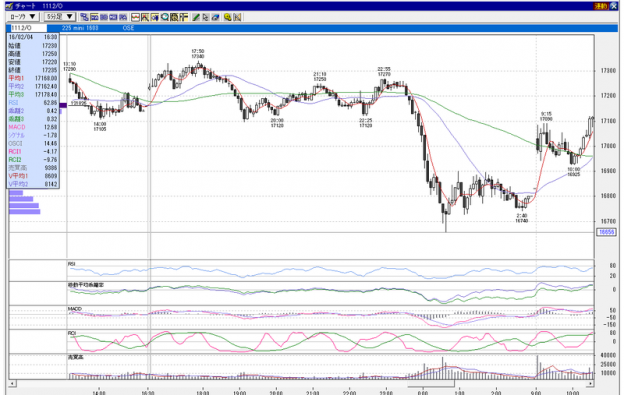Click the 111.2/O symbol code field
This screenshot has height=395, width=624.
pos(27,28)
